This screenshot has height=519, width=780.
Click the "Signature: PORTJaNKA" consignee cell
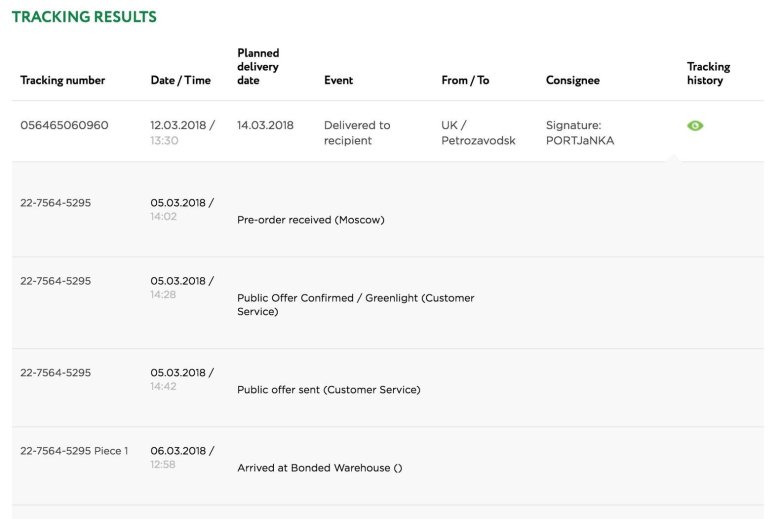click(579, 133)
